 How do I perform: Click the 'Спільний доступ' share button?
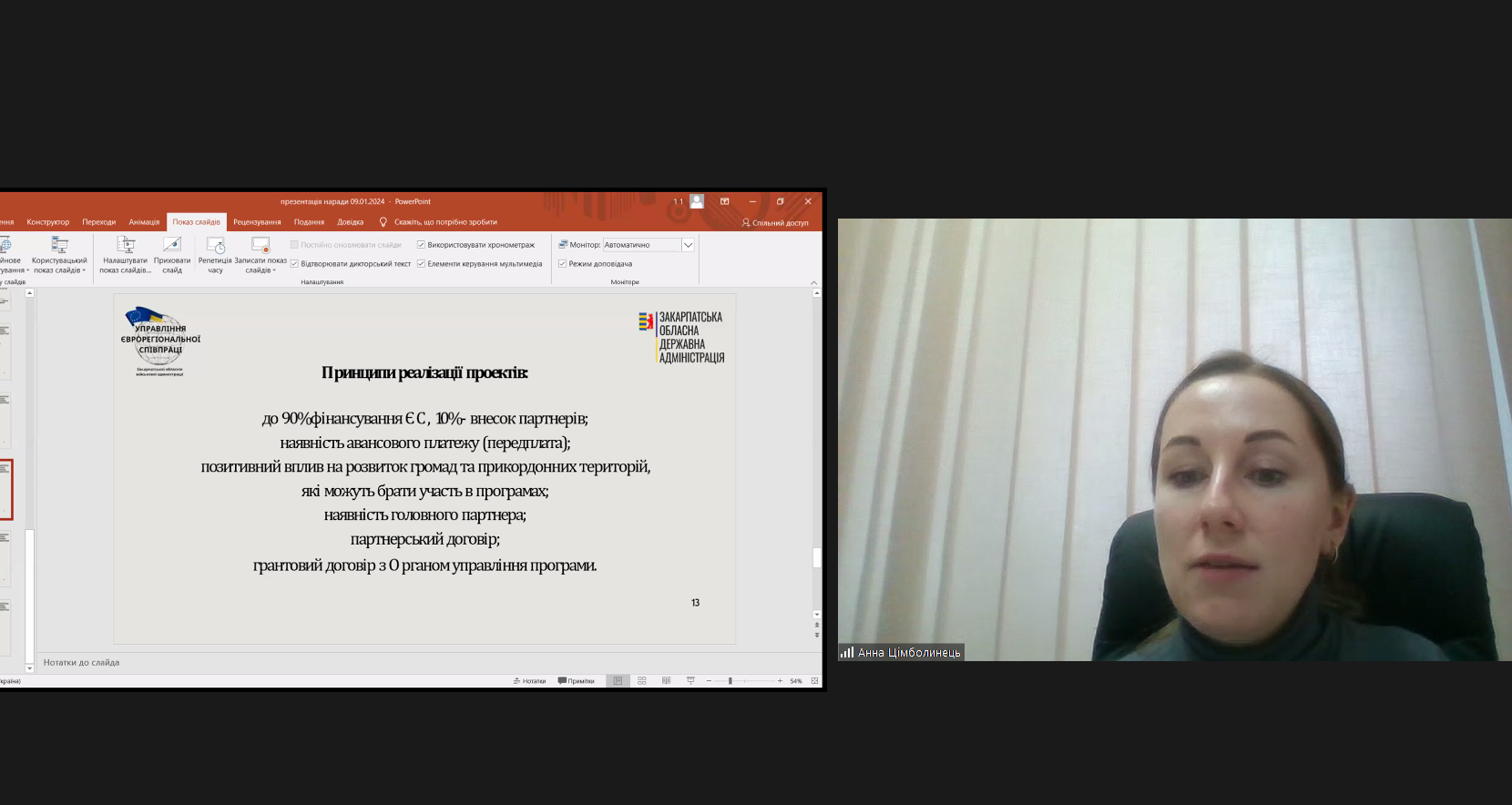point(775,223)
